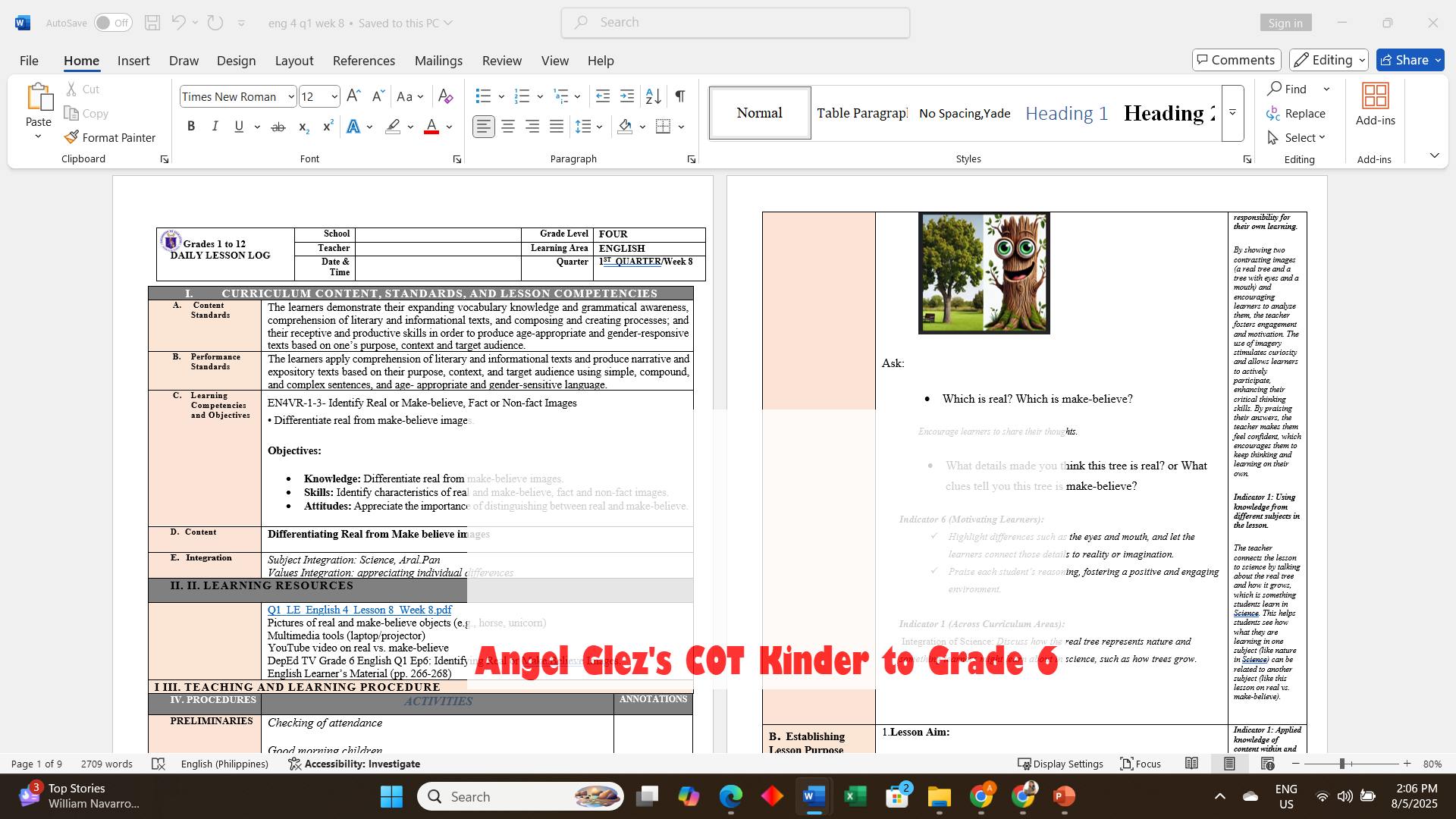Open PowerPoint from the taskbar
Viewport: 1456px width, 819px height.
pyautogui.click(x=1064, y=796)
